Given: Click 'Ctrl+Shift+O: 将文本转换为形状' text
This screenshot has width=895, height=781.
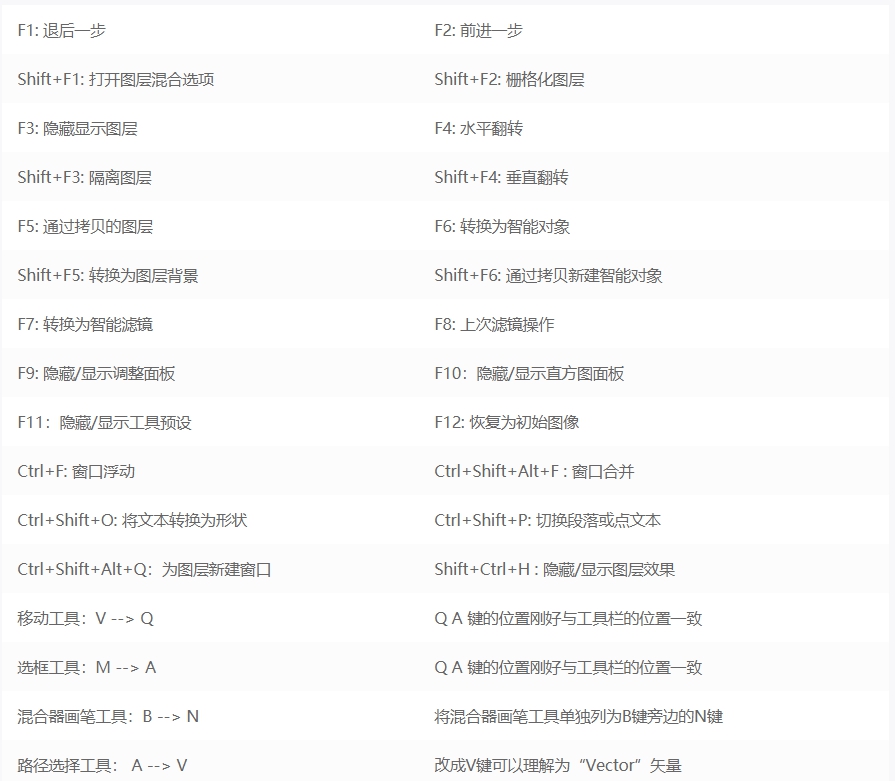Looking at the screenshot, I should pyautogui.click(x=132, y=521).
